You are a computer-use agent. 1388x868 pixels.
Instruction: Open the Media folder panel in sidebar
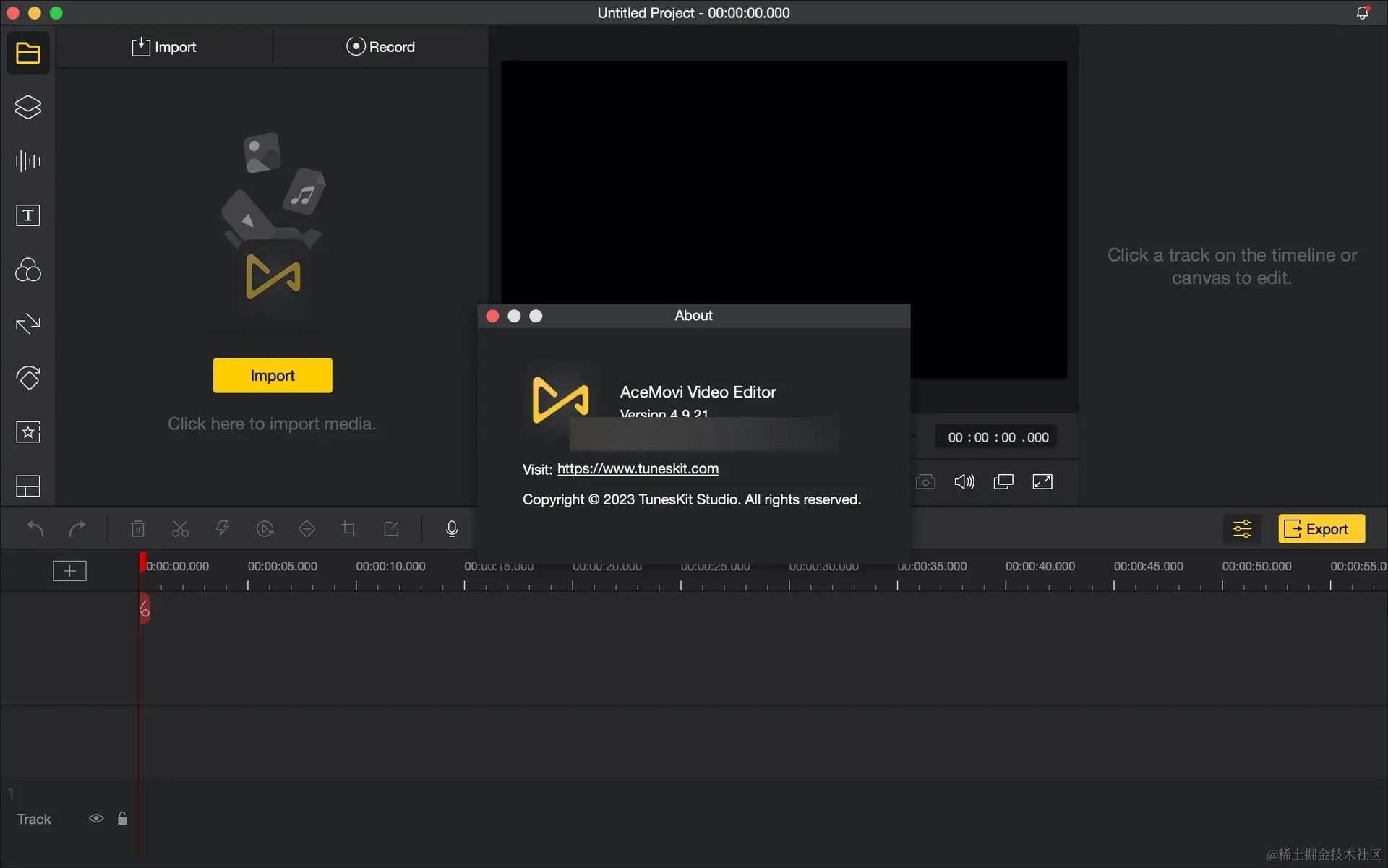(x=27, y=53)
